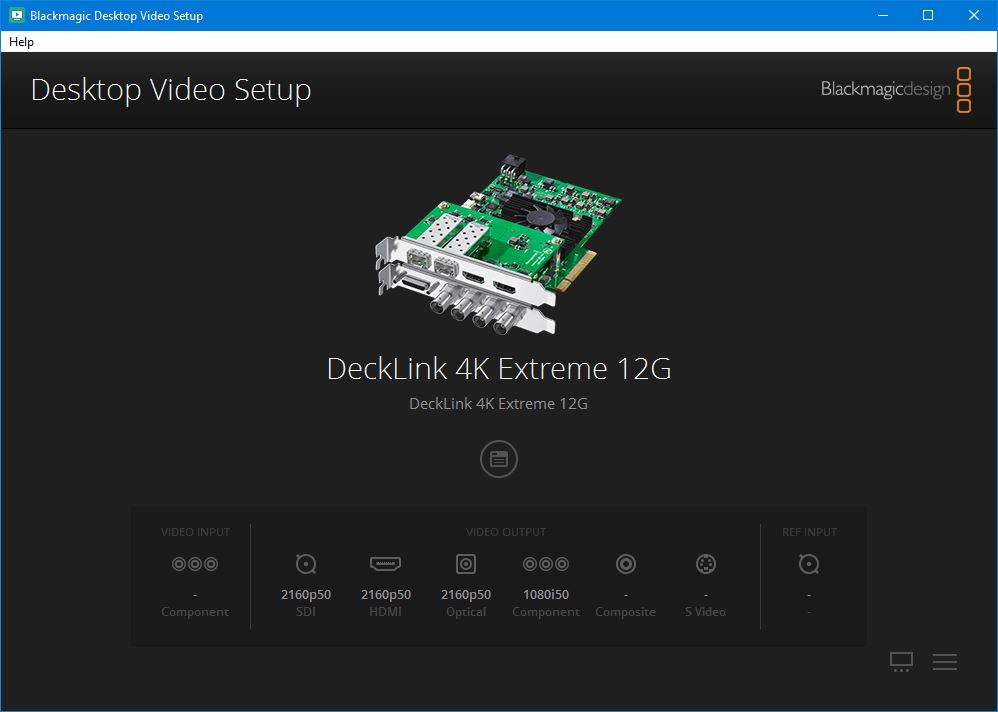Click the REF INPUT heading

[809, 532]
